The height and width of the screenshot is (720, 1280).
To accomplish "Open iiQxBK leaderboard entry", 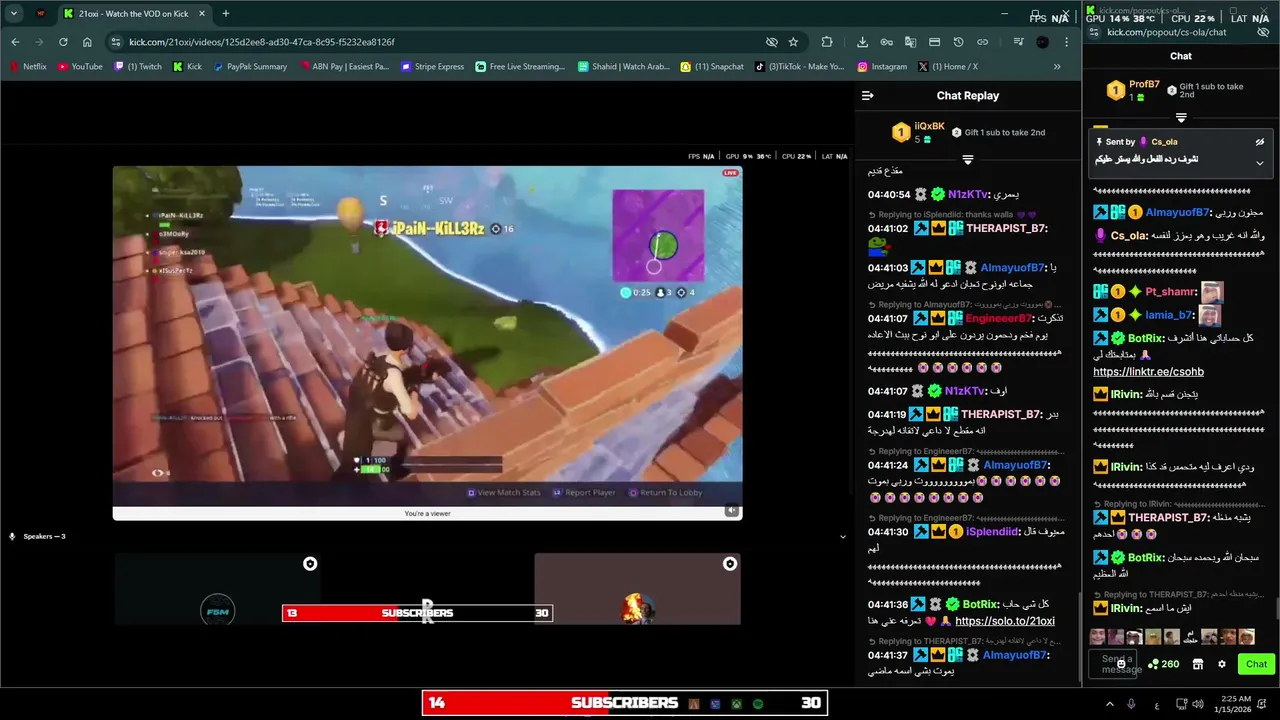I will (918, 132).
